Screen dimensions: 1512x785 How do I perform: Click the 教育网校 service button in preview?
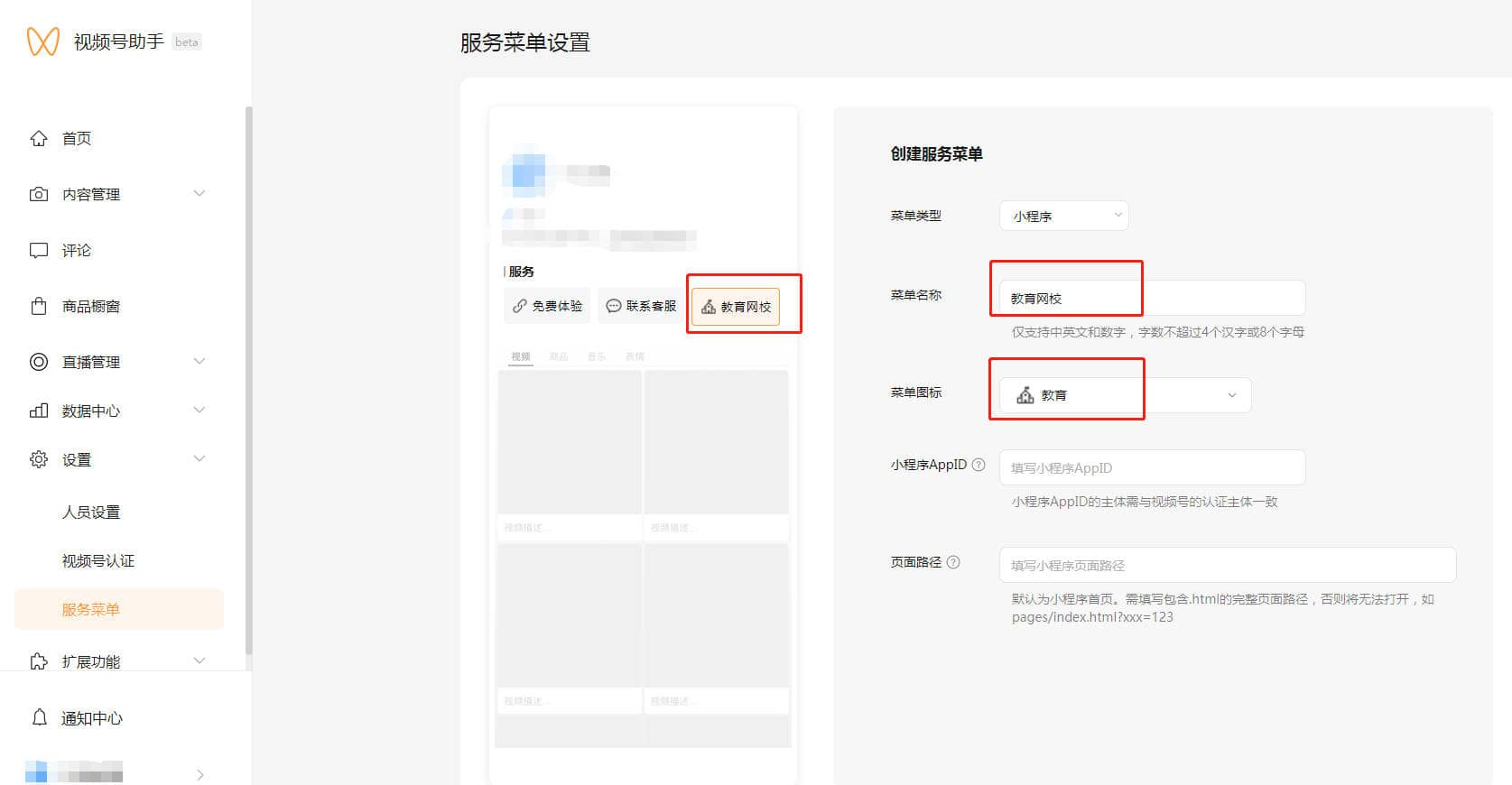(x=736, y=307)
